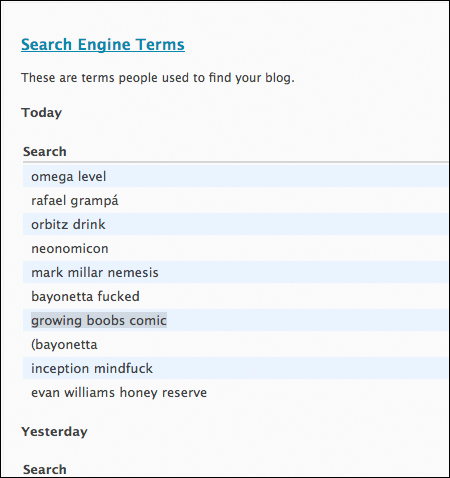This screenshot has height=478, width=450.
Task: Select the '(bayonetta' search term row
Action: click(x=236, y=344)
